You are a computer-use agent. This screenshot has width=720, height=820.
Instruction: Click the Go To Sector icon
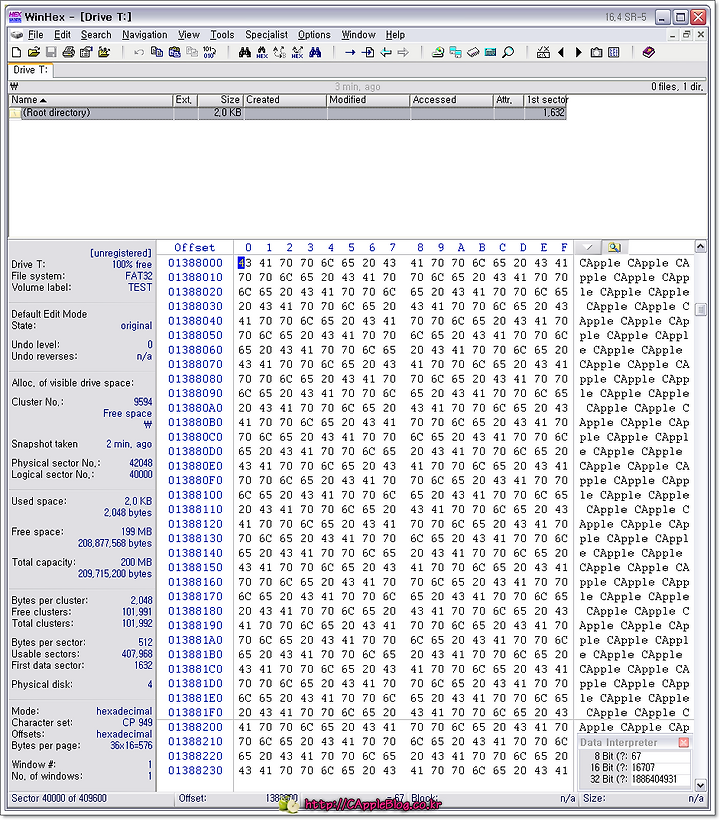pyautogui.click(x=368, y=52)
